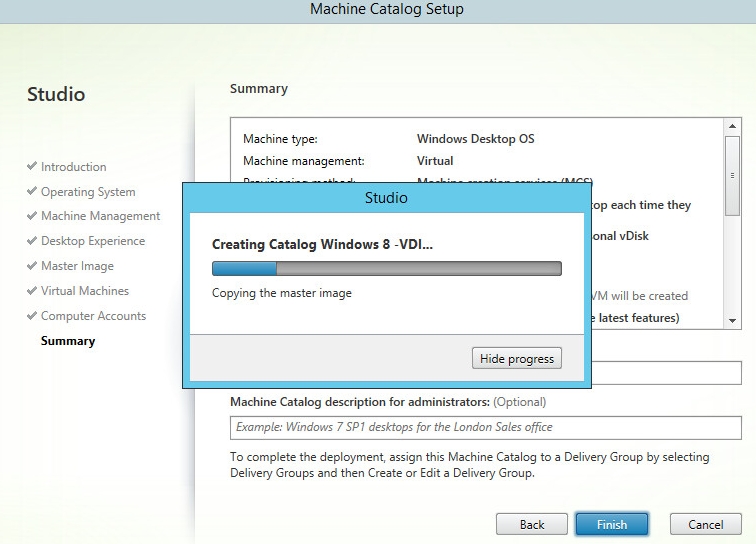Open the Computer Accounts wizard step

94,316
